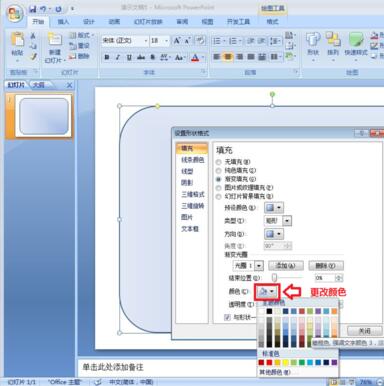Click the Cut scissors icon
Viewport: 384px width, 386px height.
point(33,36)
